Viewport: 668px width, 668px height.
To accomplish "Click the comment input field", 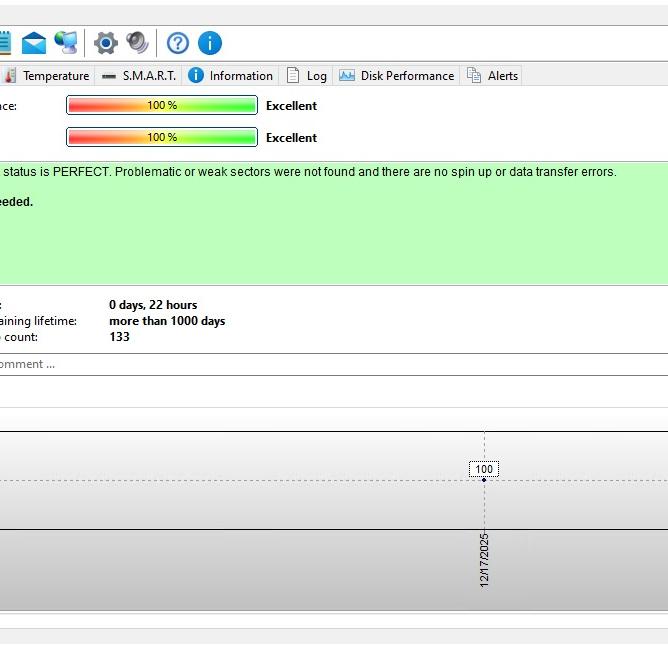I will pos(300,365).
